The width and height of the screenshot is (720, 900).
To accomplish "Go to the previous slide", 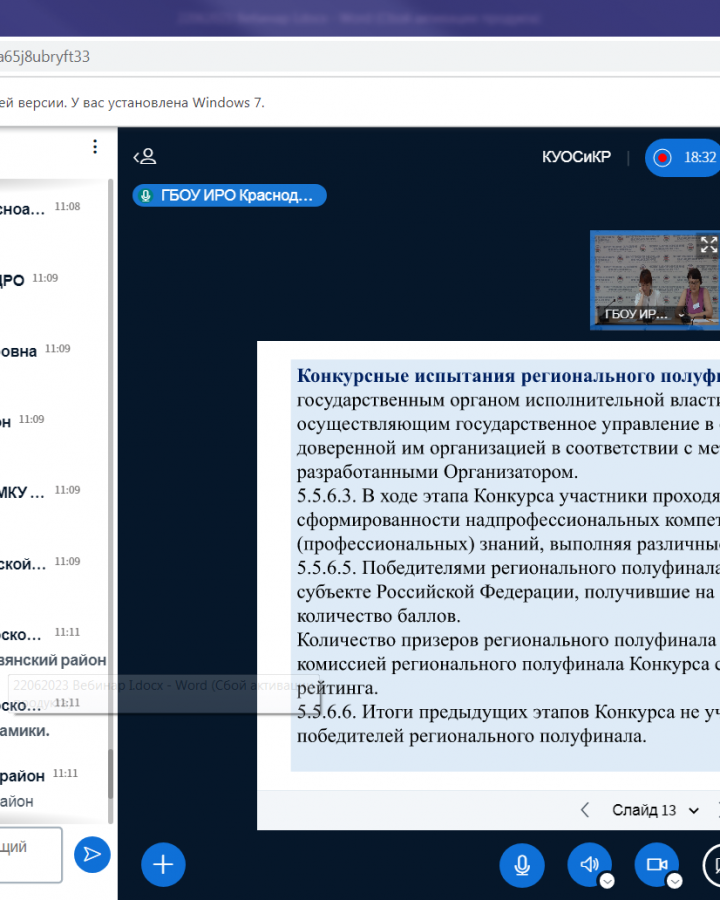I will pyautogui.click(x=585, y=810).
